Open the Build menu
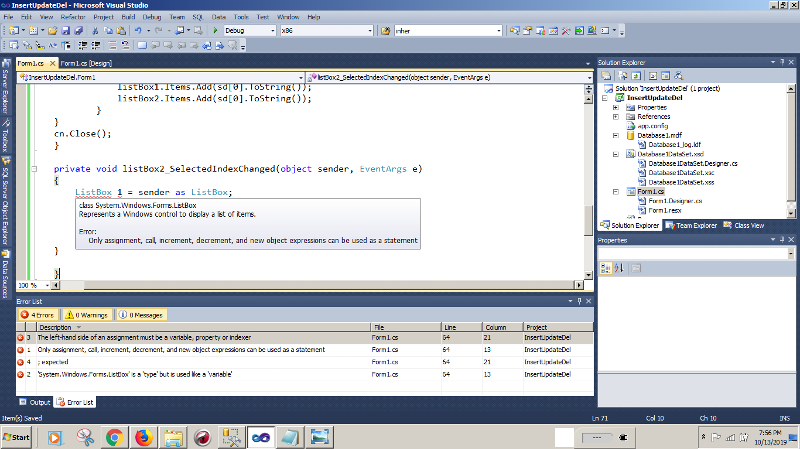Screen dimensions: 800x449 point(128,17)
